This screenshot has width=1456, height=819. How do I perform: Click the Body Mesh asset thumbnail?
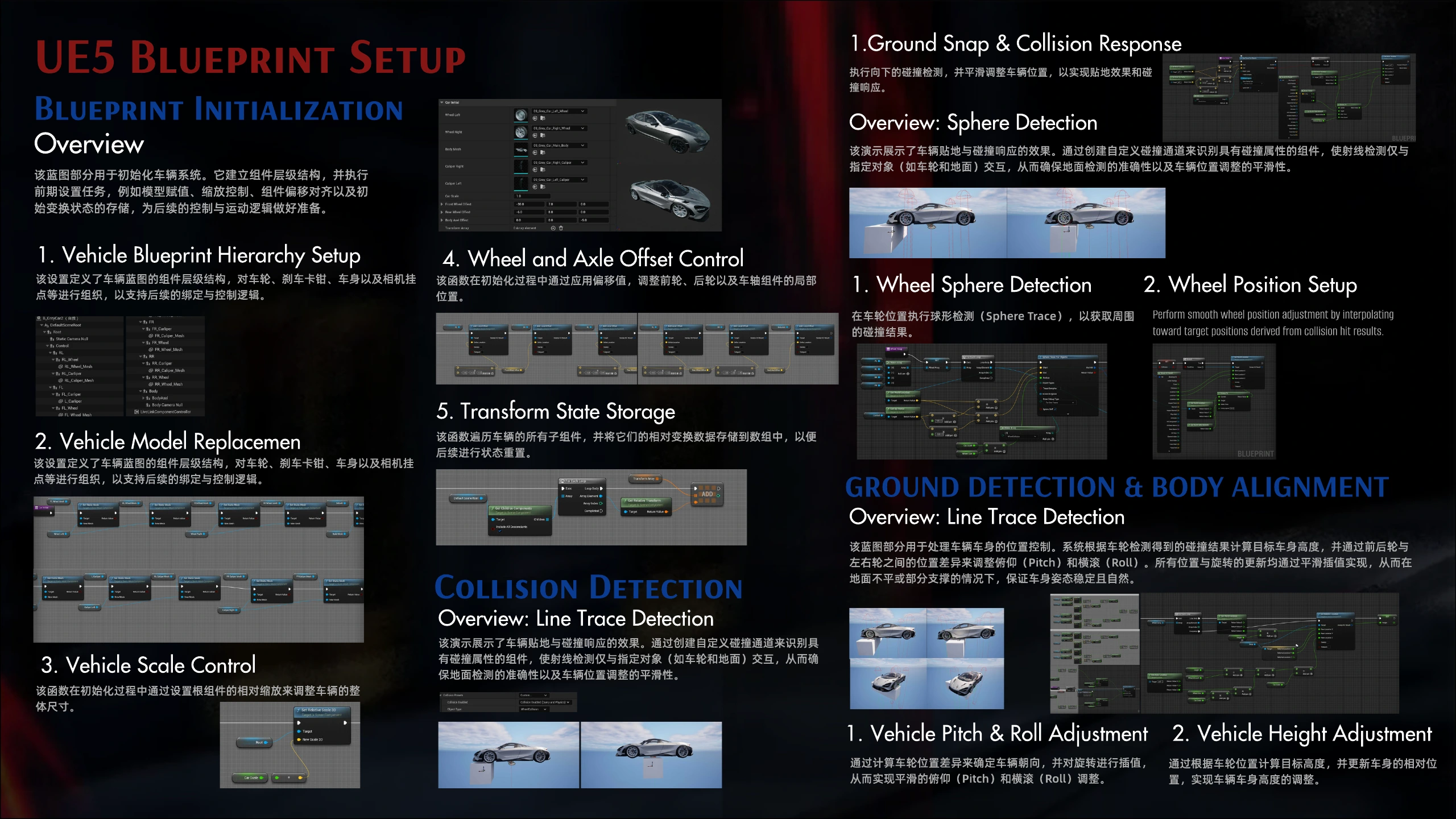point(521,150)
